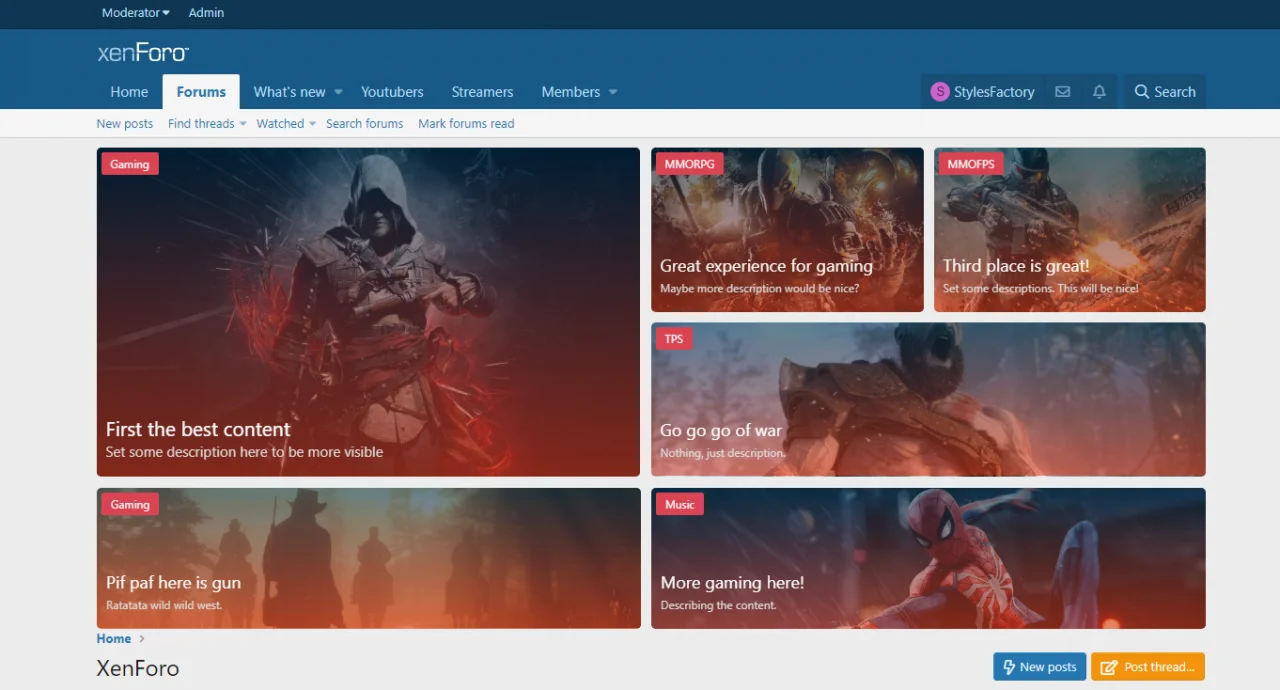Screen dimensions: 1280x690
Task: Click the StylesFactory user avatar
Action: [x=939, y=92]
